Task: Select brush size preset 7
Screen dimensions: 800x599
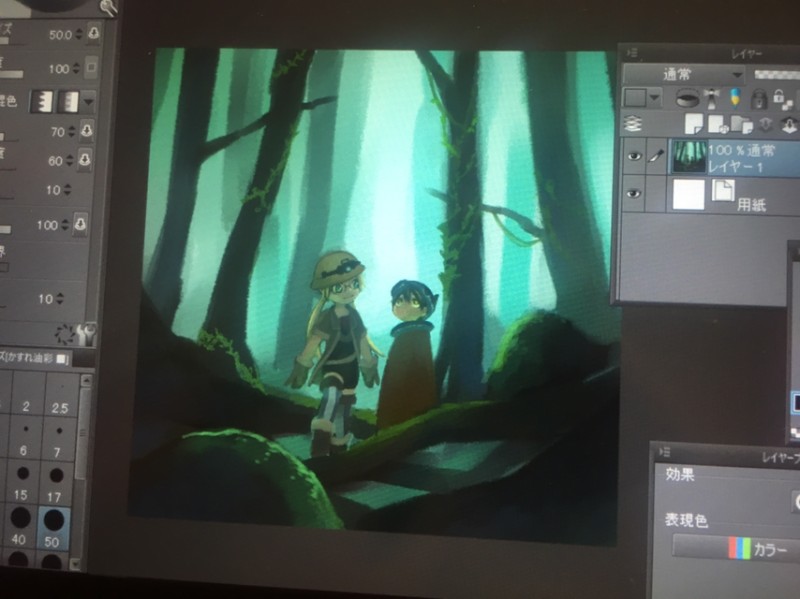Action: click(x=58, y=440)
